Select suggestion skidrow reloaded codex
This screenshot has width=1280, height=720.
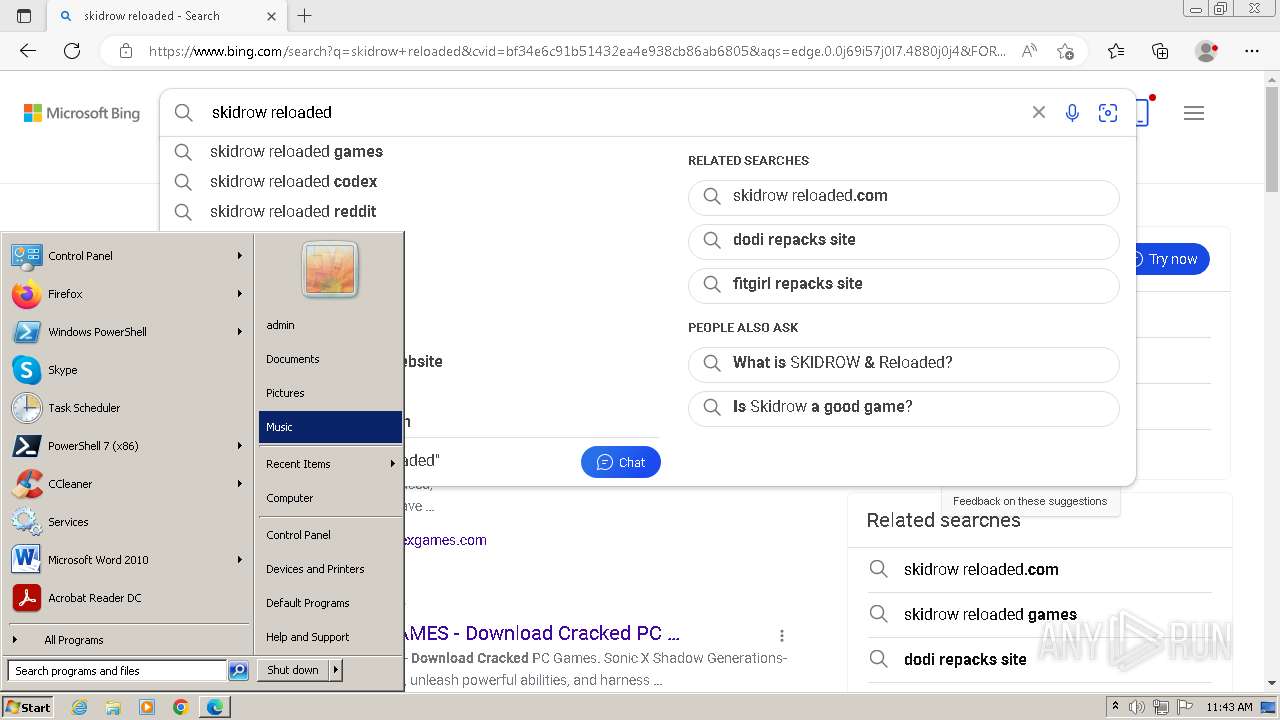[x=293, y=182]
